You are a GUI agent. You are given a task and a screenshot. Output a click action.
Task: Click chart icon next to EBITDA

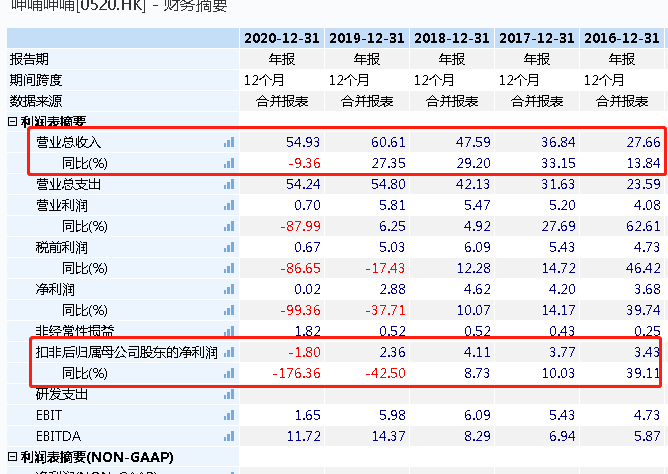(x=229, y=436)
